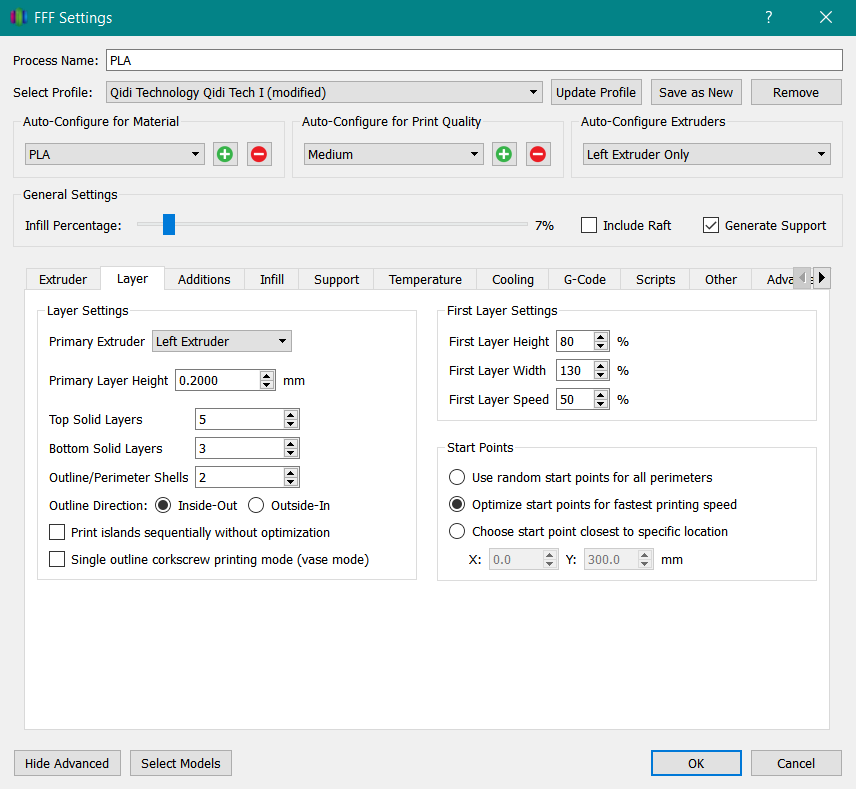Open the Support tab
This screenshot has height=789, width=856.
point(336,280)
